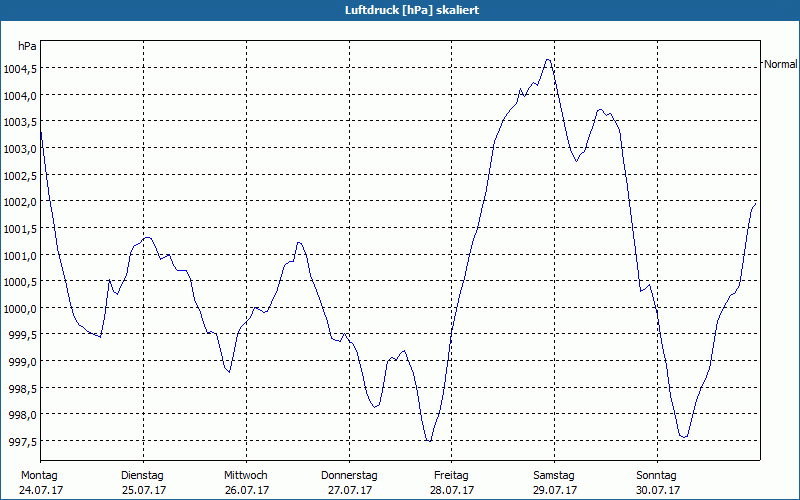The image size is (800, 500).
Task: Select the 'Freitag' day label
Action: coord(451,476)
